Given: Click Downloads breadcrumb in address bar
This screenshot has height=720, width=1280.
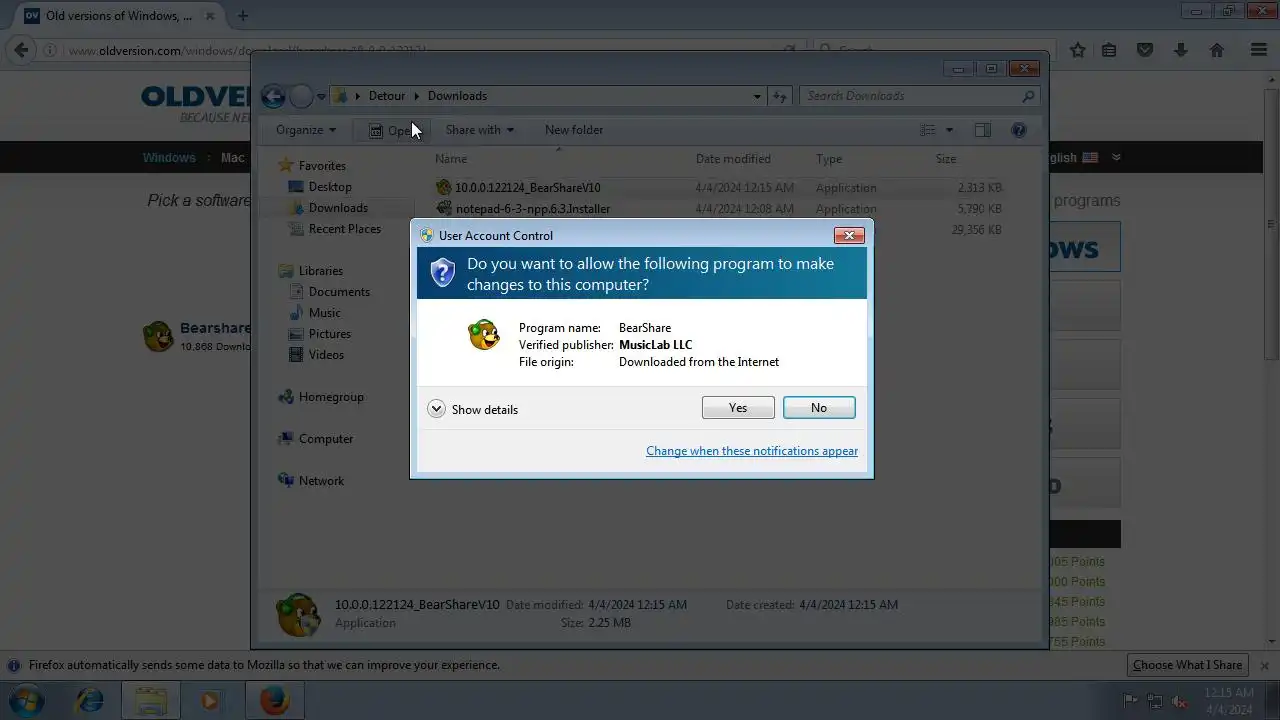Looking at the screenshot, I should (x=457, y=96).
